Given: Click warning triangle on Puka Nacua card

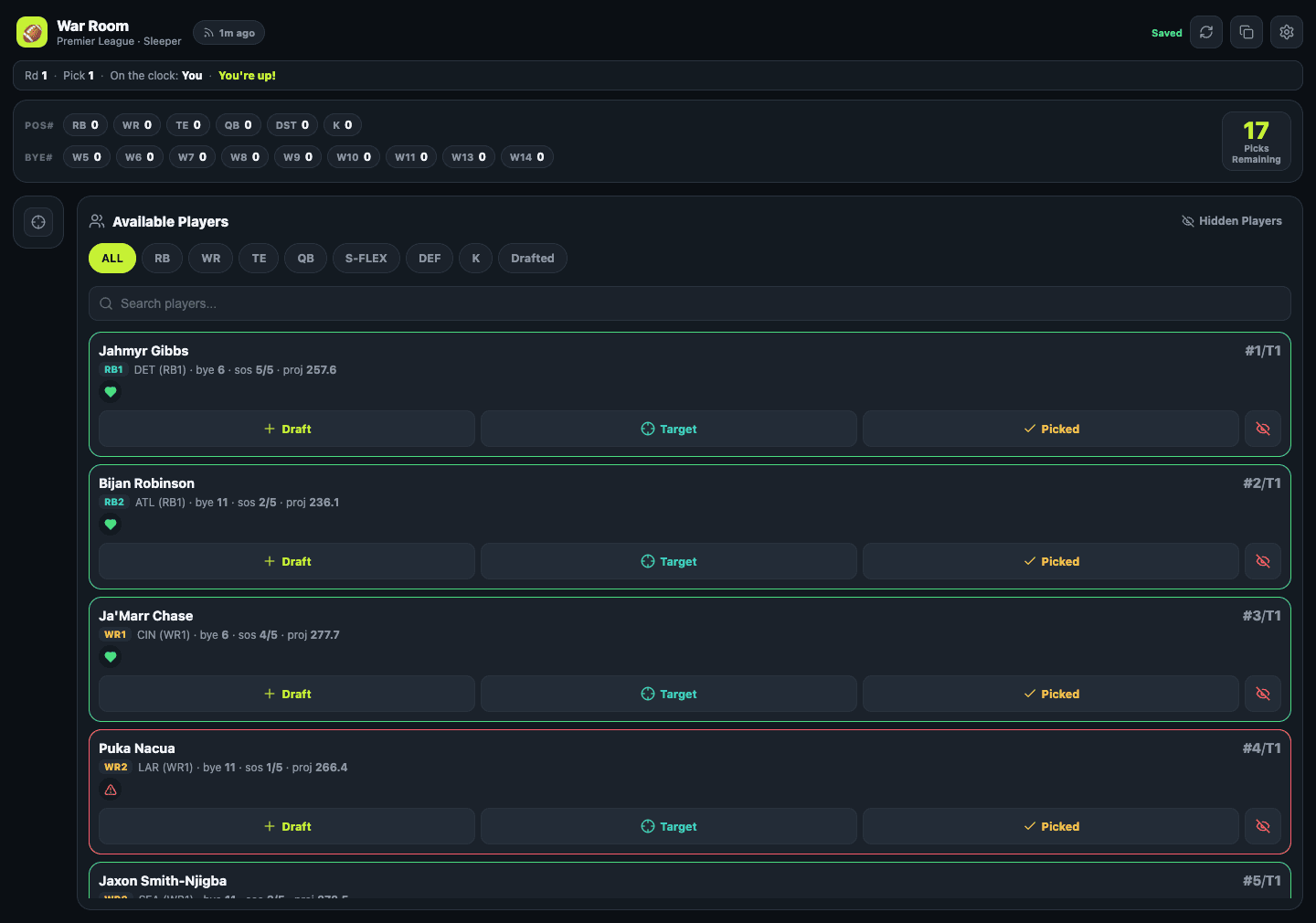Looking at the screenshot, I should tap(111, 790).
